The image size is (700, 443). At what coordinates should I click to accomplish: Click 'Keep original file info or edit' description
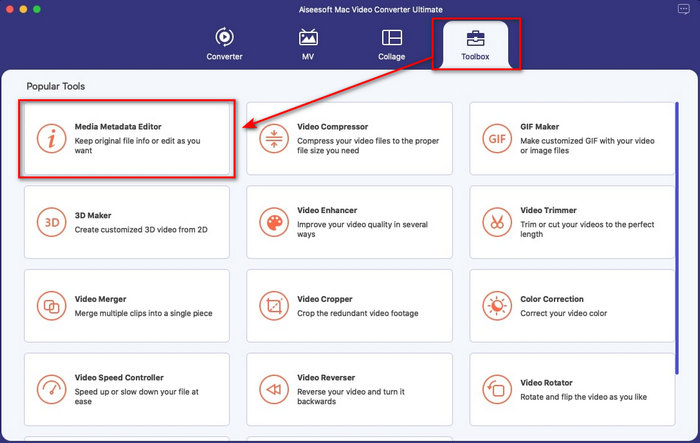point(138,146)
